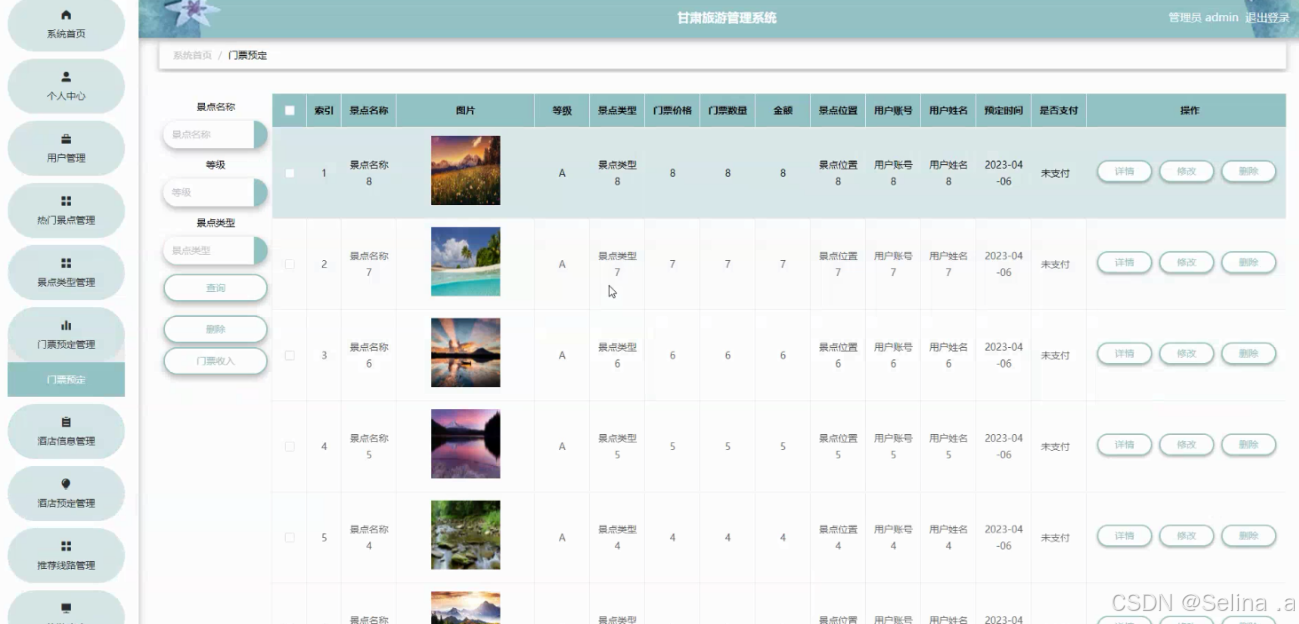The image size is (1299, 624).
Task: Click 删除 in row 景点名称5
Action: click(x=1248, y=445)
